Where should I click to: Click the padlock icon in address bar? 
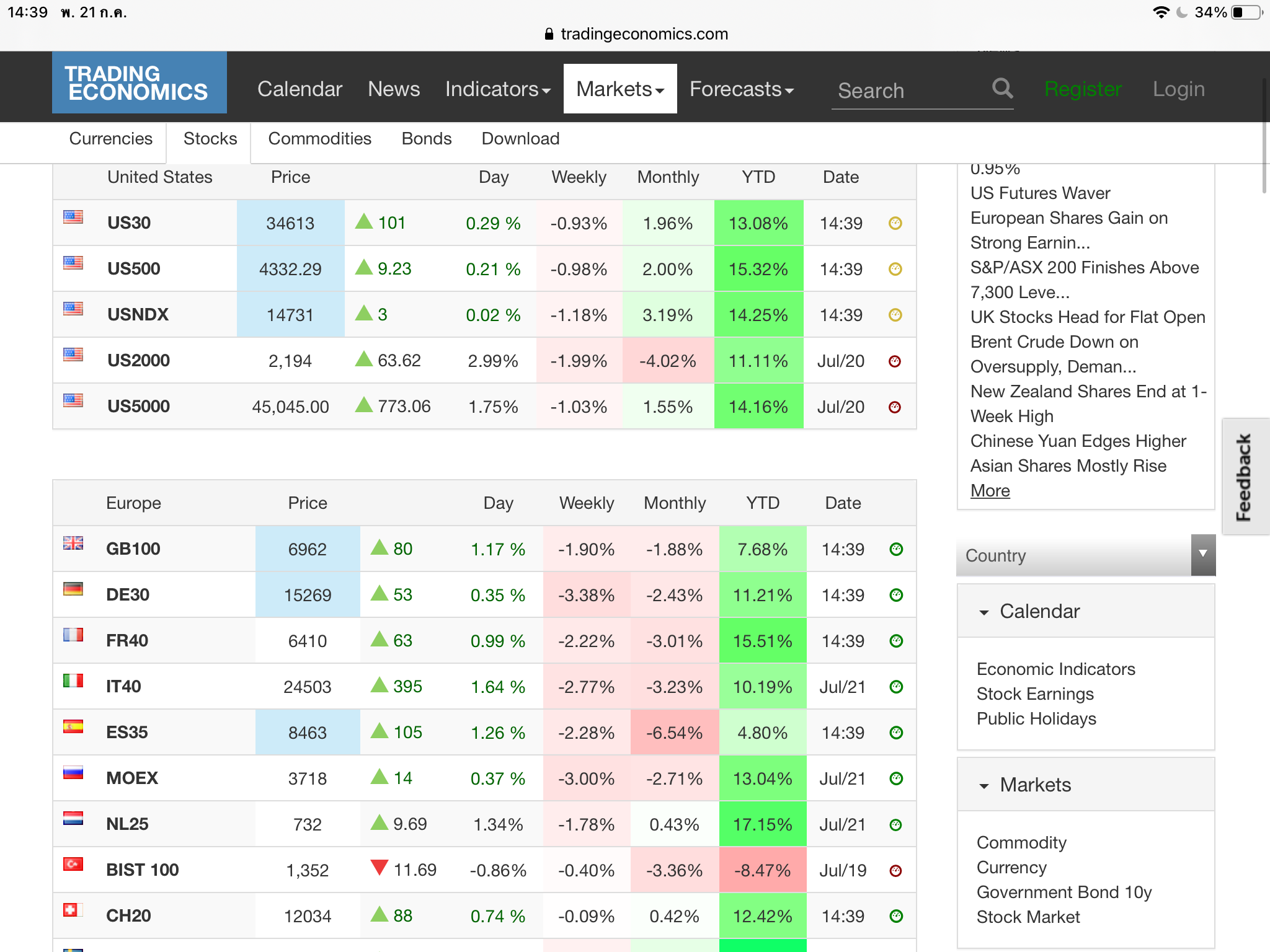[x=549, y=34]
